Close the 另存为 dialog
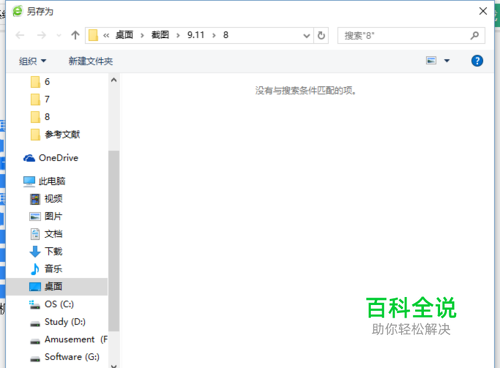 (483, 11)
